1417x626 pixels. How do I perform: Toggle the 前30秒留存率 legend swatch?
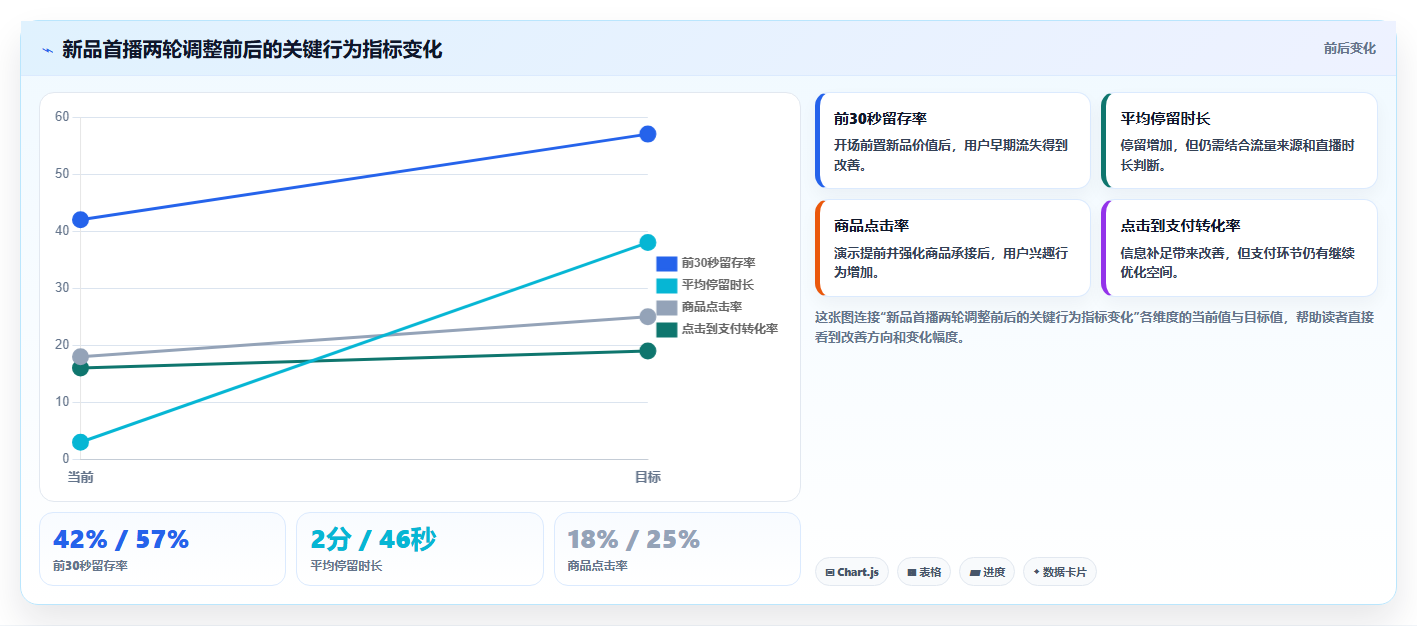tap(667, 263)
